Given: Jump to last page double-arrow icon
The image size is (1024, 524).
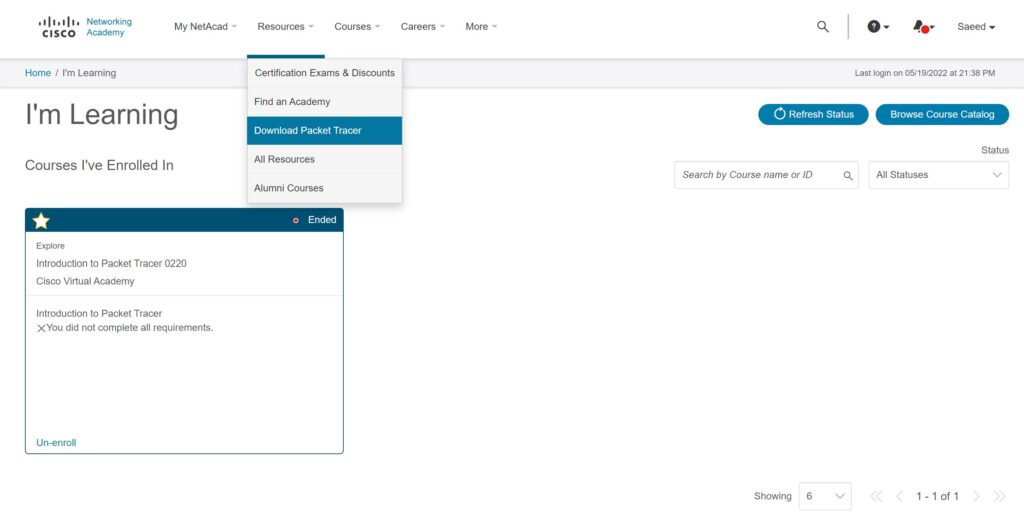Looking at the screenshot, I should click(x=999, y=496).
